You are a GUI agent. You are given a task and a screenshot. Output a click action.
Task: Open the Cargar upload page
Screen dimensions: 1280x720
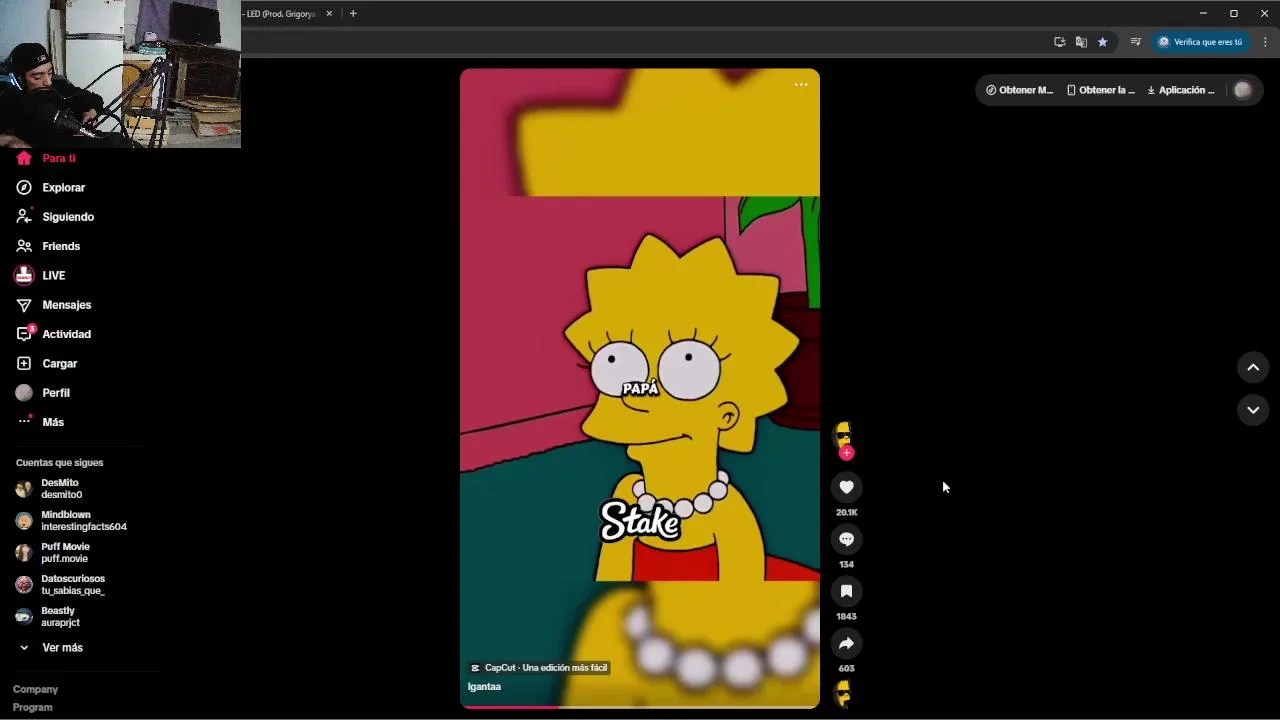pyautogui.click(x=59, y=363)
